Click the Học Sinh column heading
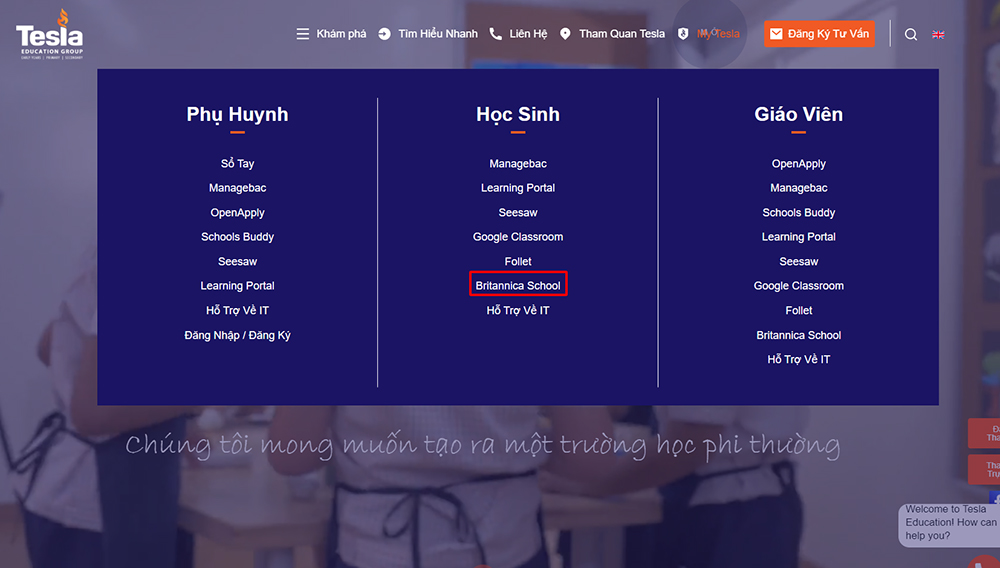 click(518, 114)
